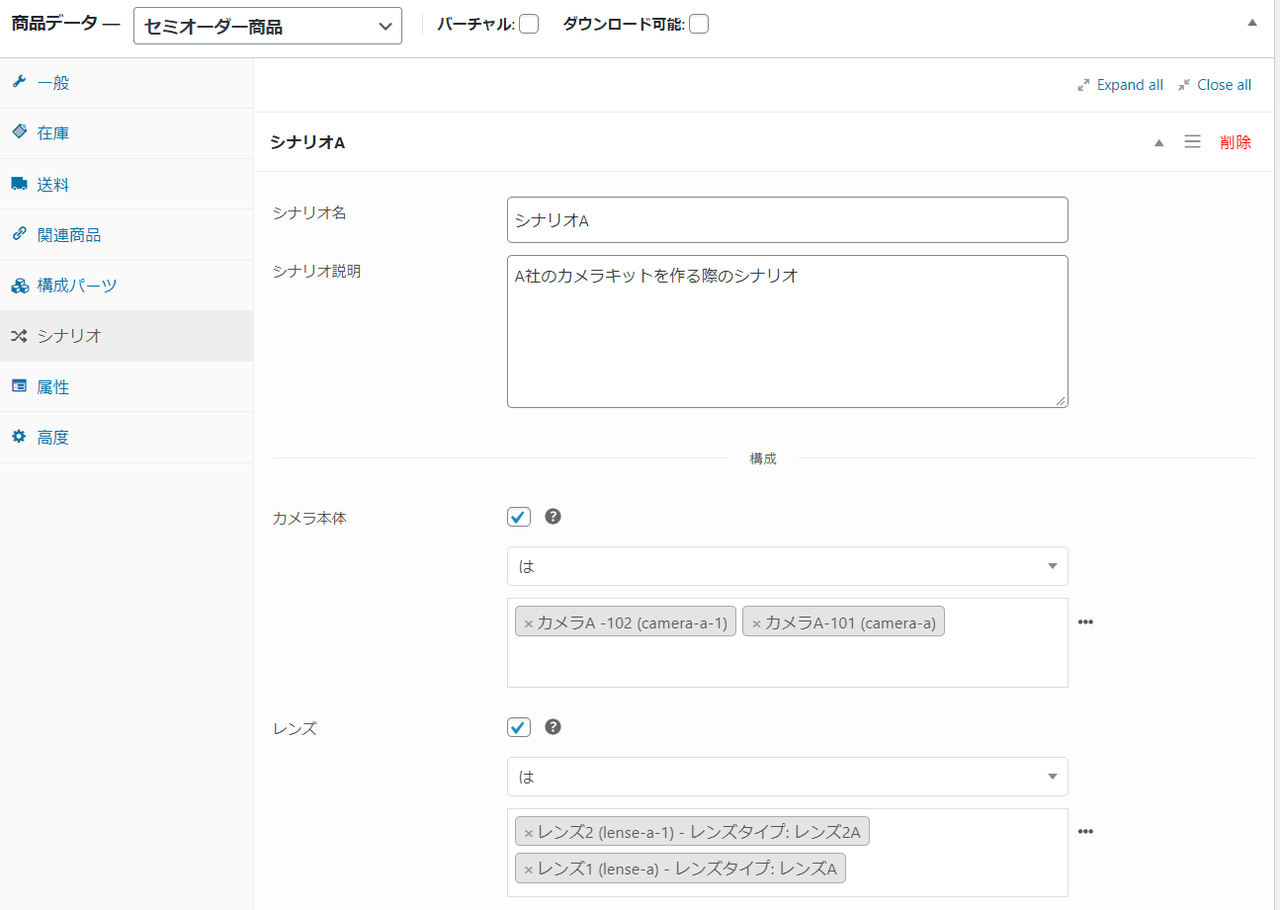Click the three-dots icon beside レンズ selection box
This screenshot has width=1280, height=910.
[x=1085, y=832]
